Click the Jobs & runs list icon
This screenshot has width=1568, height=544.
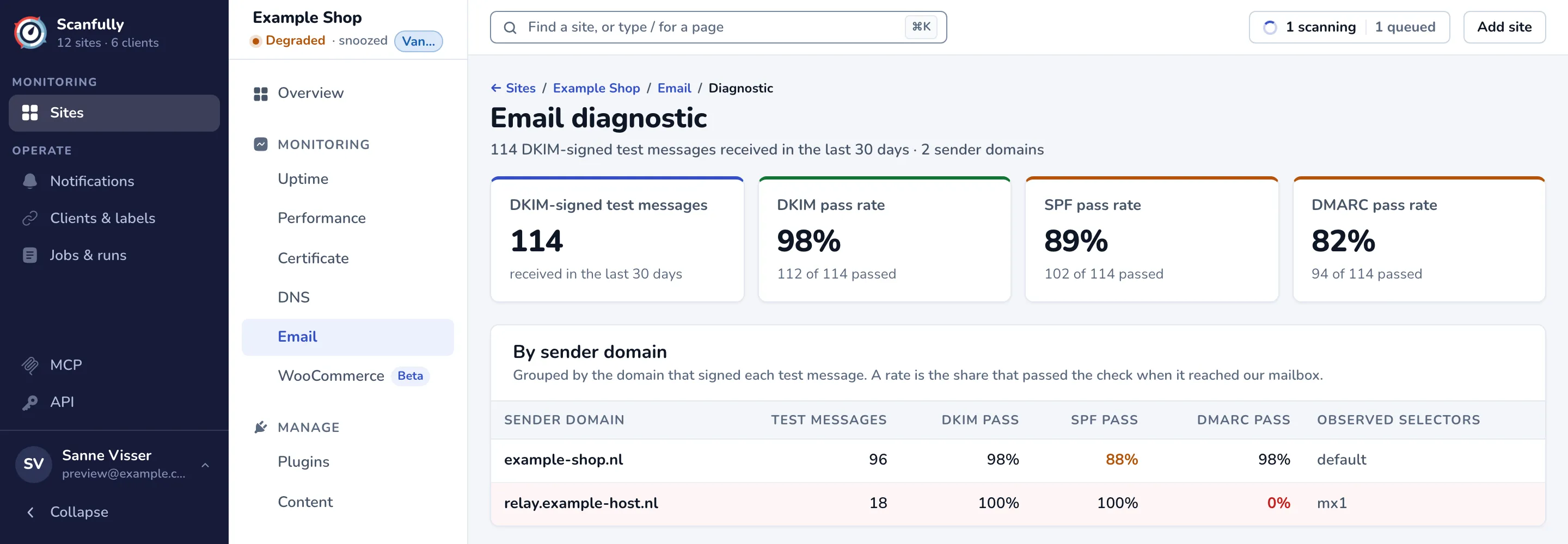point(30,256)
